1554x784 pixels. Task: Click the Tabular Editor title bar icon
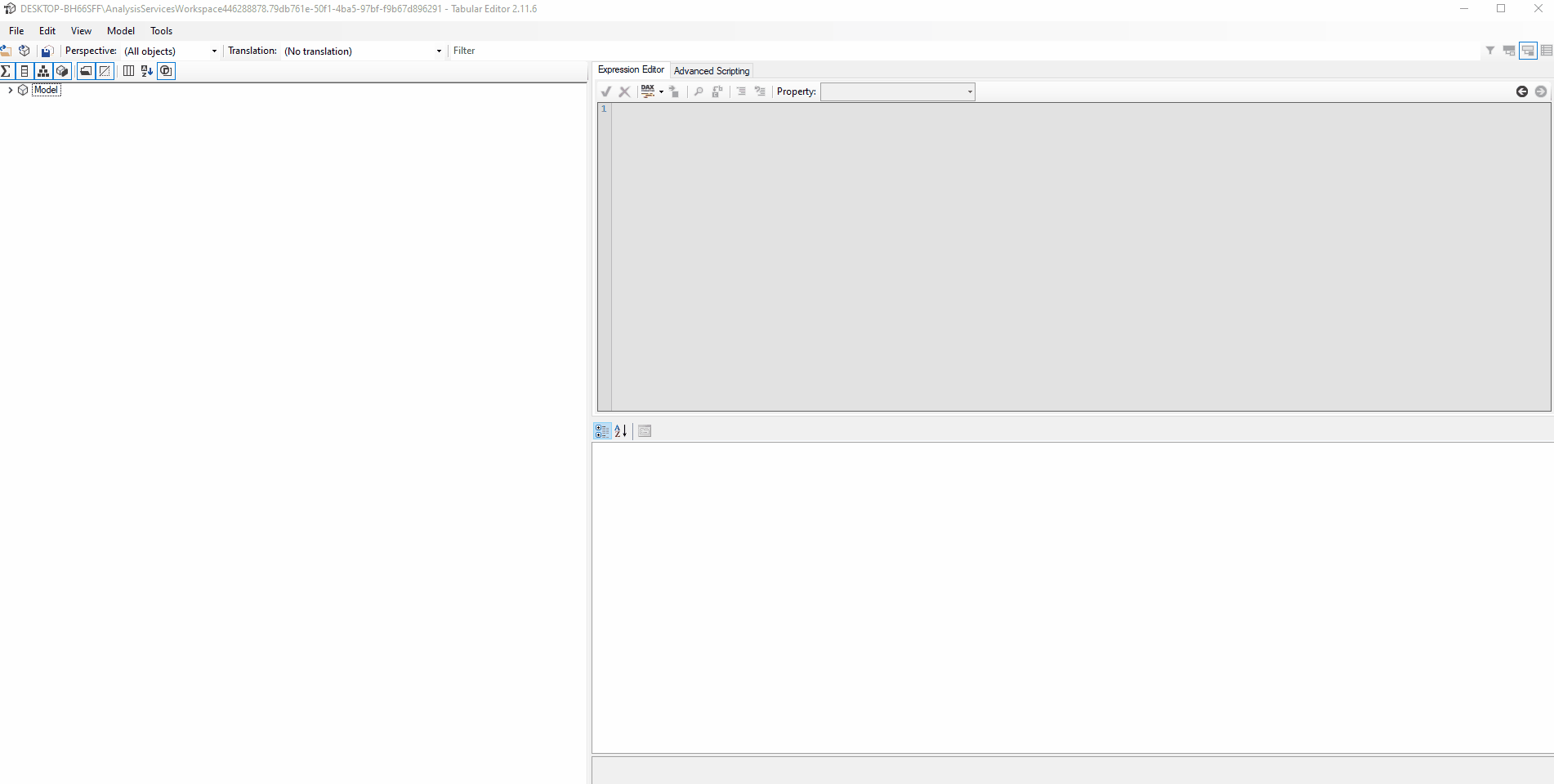point(10,9)
